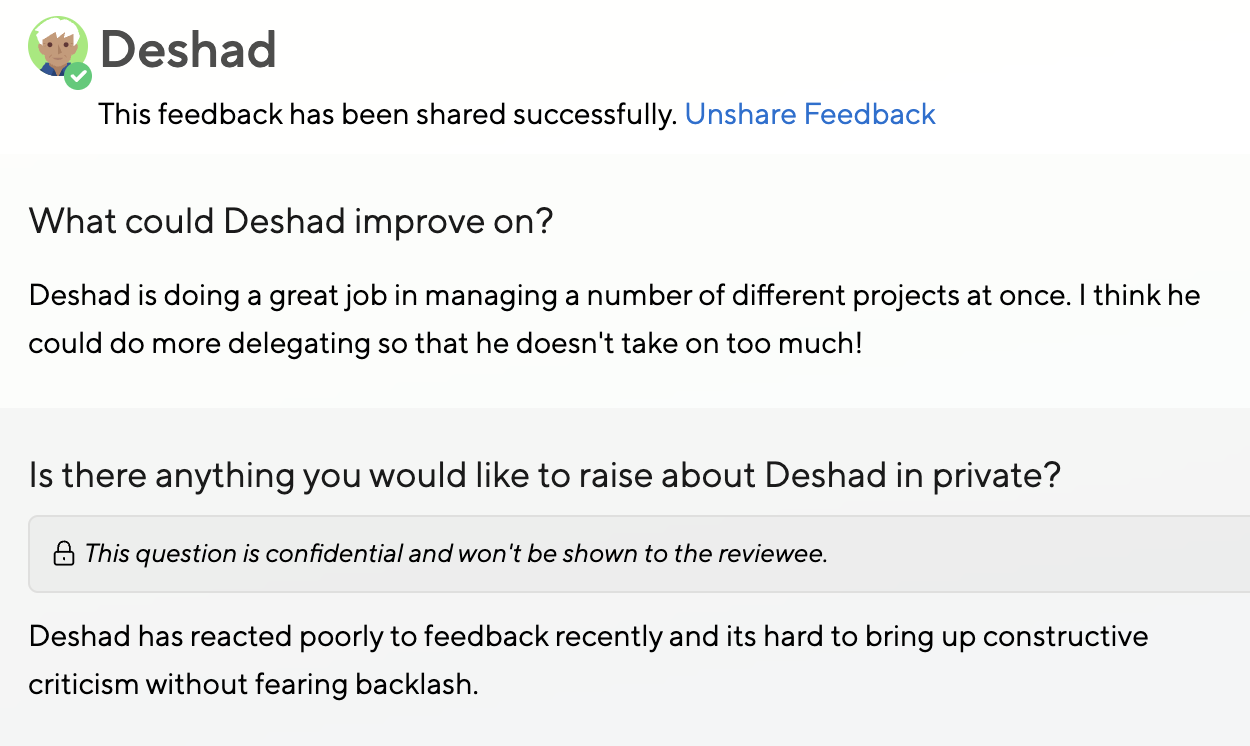Click Deshad's profile avatar picture
This screenshot has height=746, width=1250.
(x=57, y=47)
